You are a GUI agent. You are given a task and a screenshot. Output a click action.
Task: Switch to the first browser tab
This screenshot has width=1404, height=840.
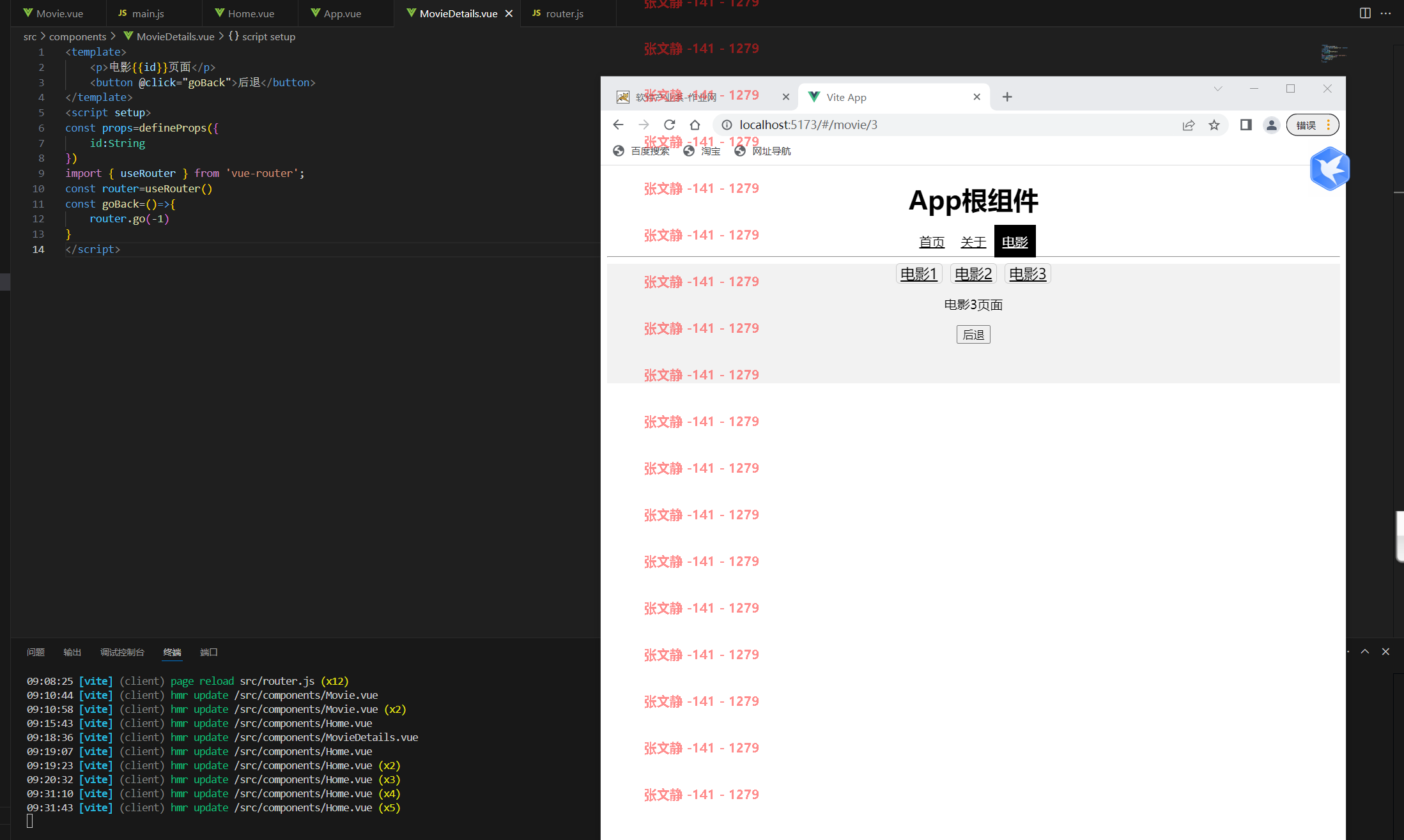[x=702, y=97]
